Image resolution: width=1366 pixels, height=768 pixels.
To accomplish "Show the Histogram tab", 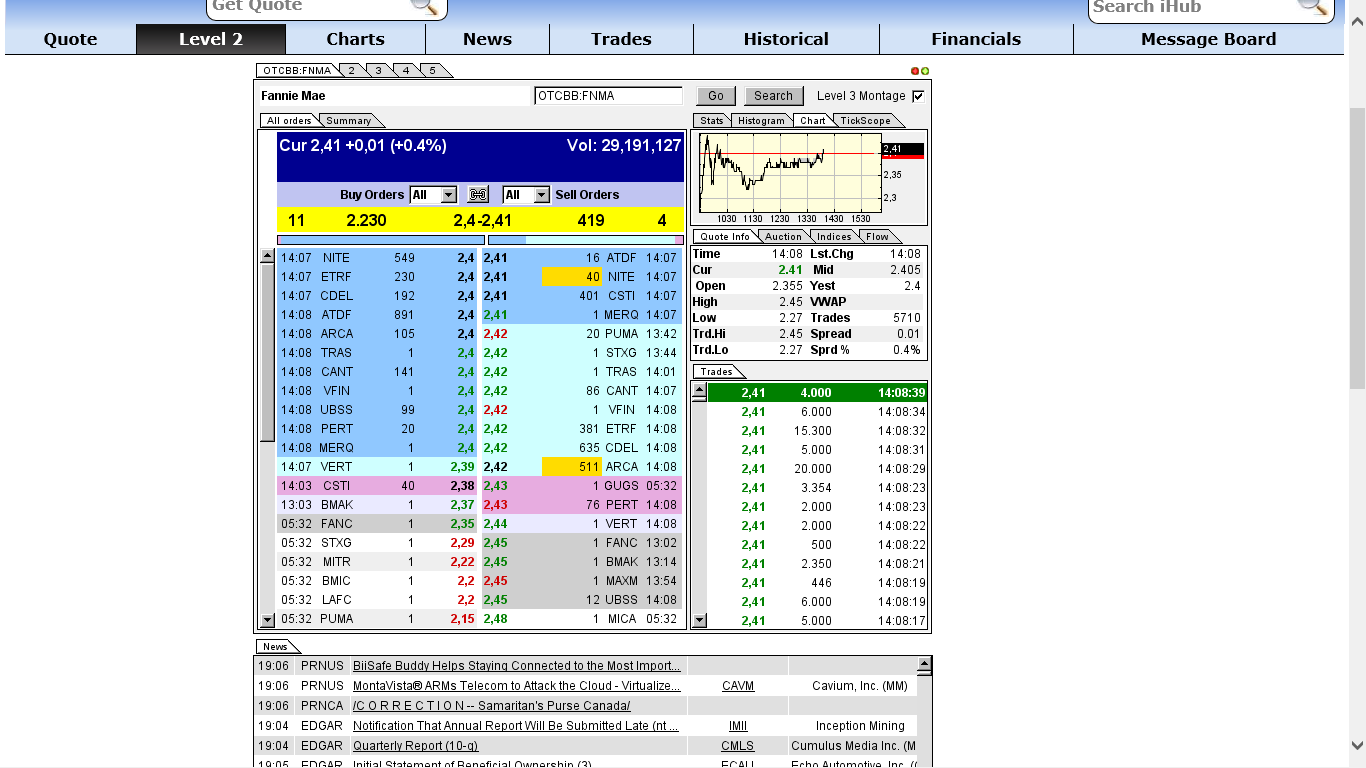I will (762, 121).
